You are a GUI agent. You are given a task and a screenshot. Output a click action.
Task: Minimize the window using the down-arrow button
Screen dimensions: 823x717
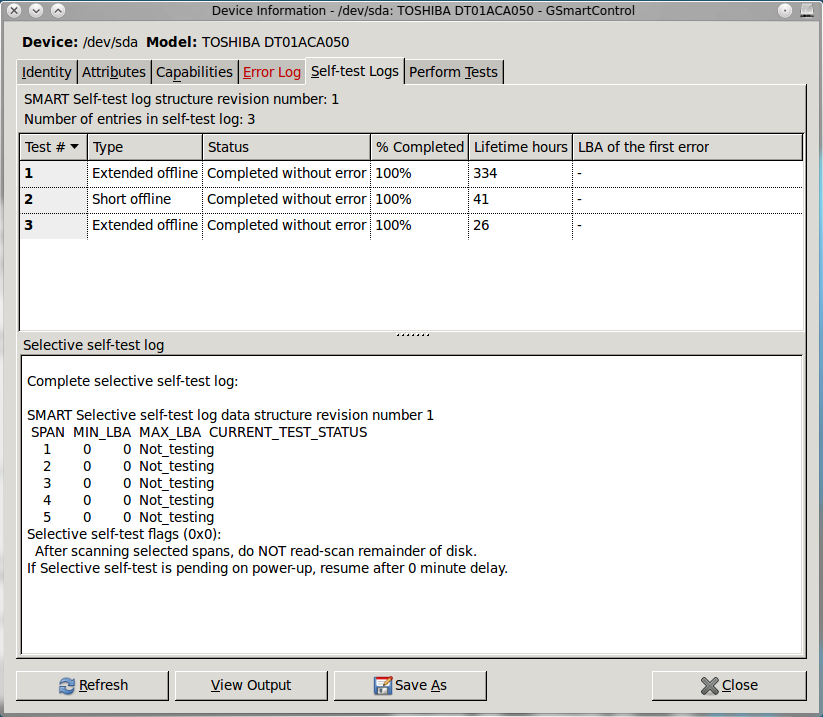coord(36,10)
